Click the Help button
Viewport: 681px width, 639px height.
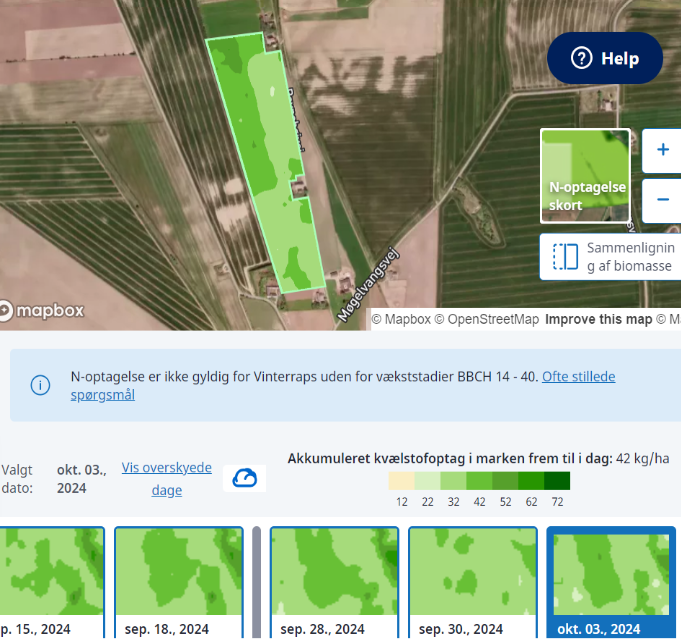[x=604, y=58]
